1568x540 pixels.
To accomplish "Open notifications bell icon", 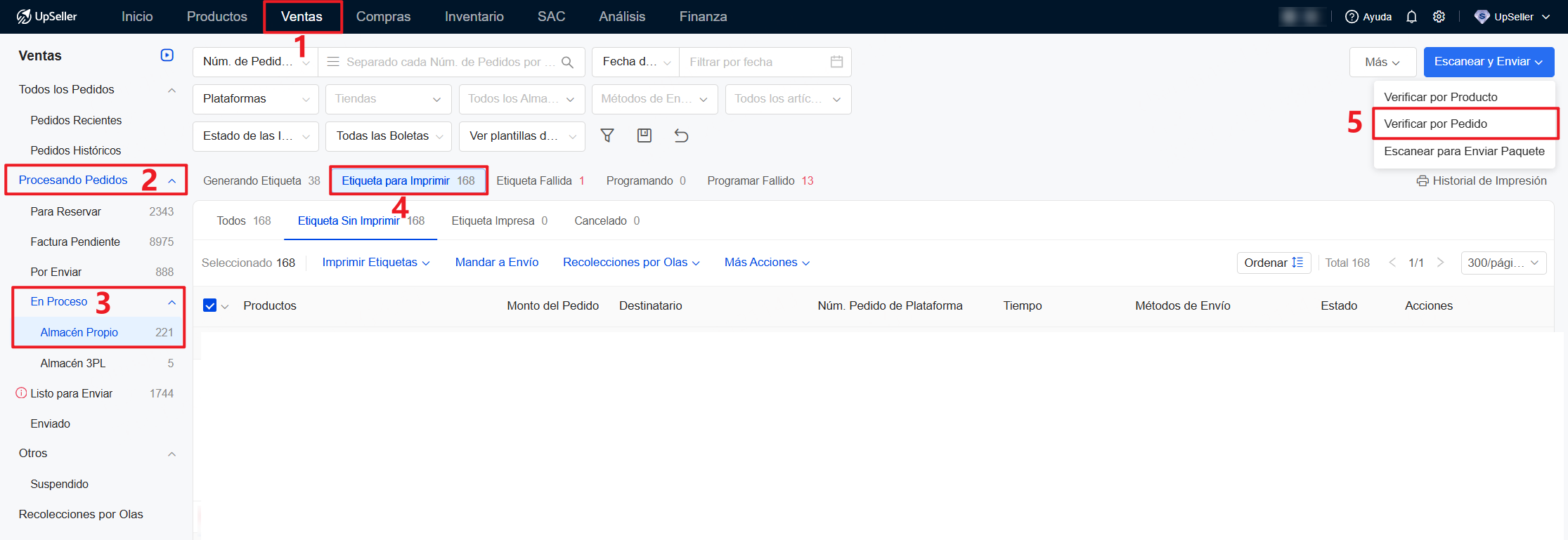I will [1411, 17].
